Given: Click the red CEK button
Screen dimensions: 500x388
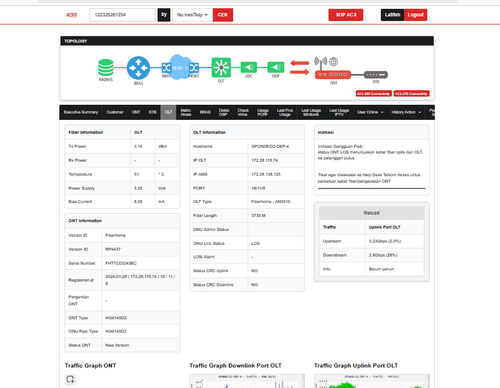Looking at the screenshot, I should pos(223,15).
